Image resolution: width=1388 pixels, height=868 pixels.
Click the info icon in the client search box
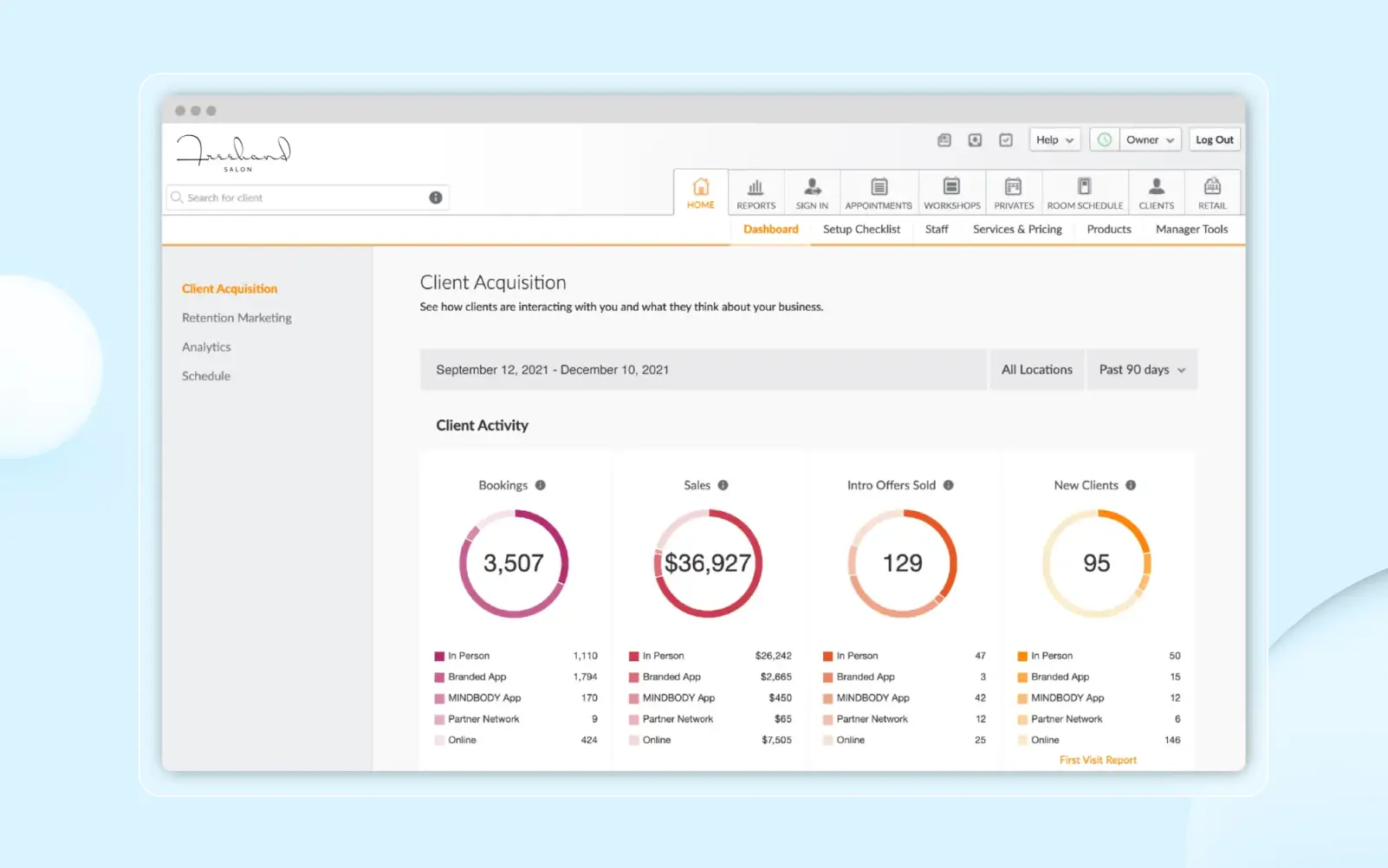[x=436, y=198]
